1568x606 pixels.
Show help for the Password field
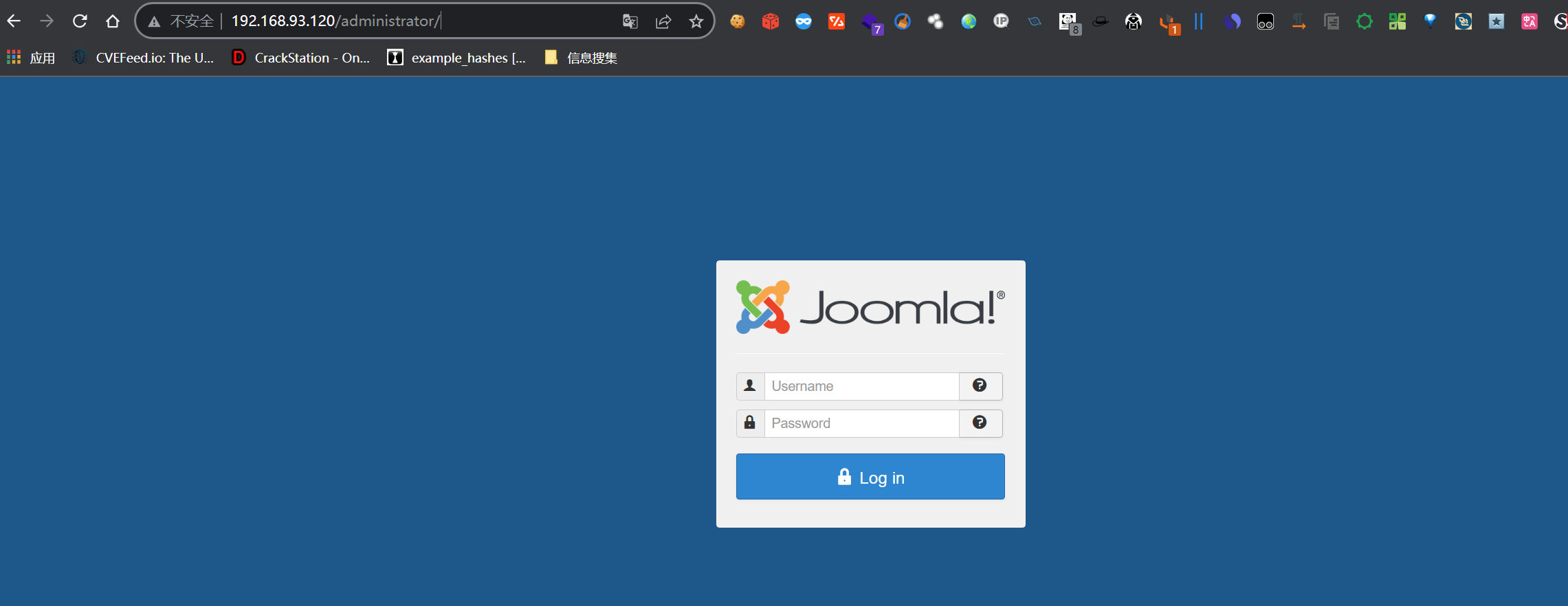coord(980,423)
